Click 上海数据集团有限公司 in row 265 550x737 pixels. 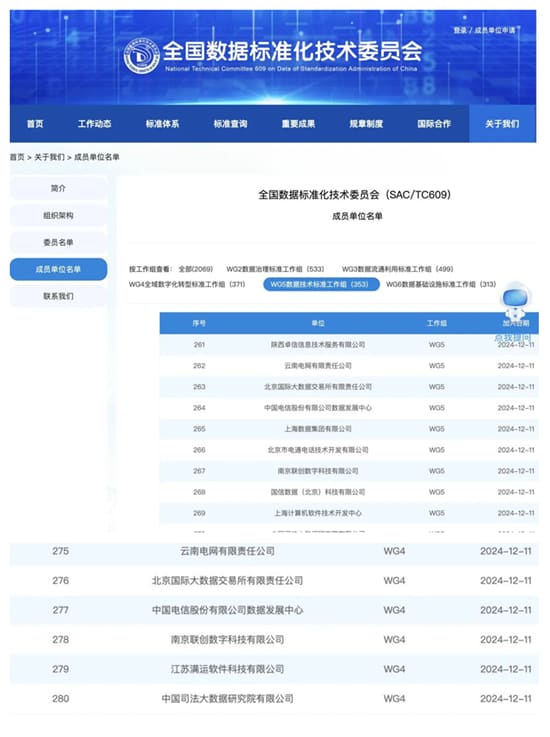pyautogui.click(x=318, y=429)
